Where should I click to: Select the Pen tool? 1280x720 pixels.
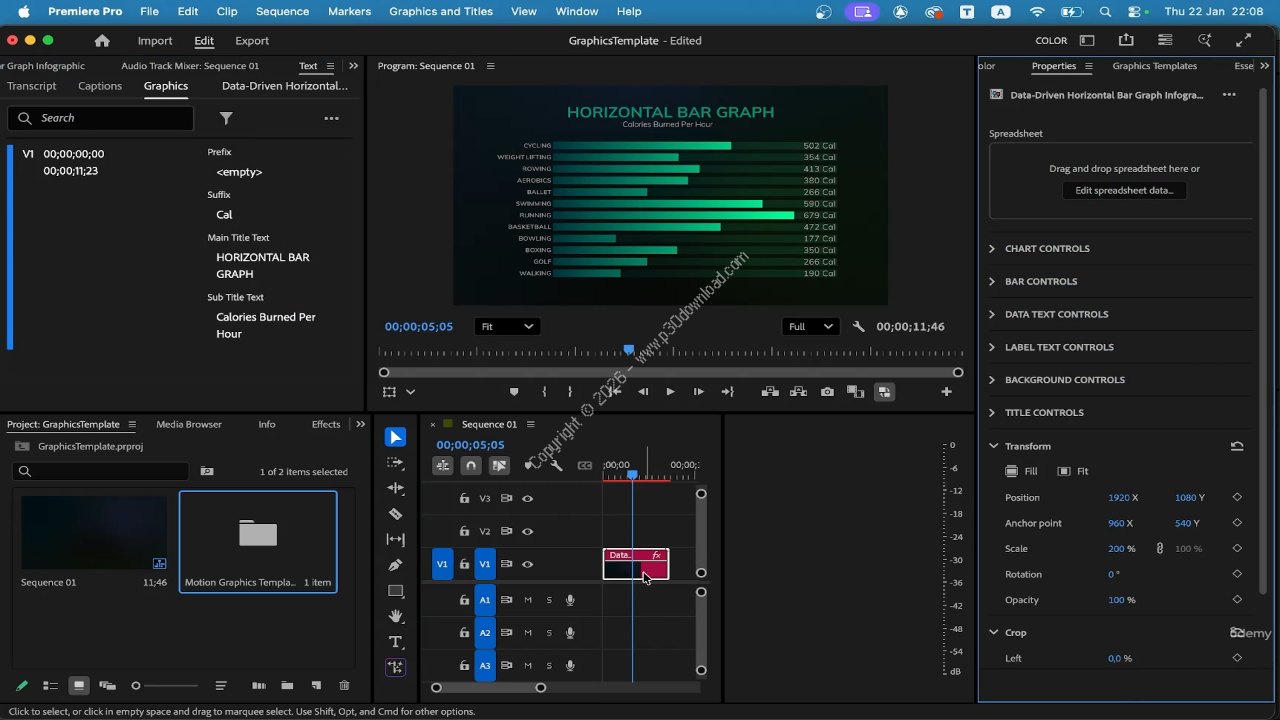[x=396, y=565]
